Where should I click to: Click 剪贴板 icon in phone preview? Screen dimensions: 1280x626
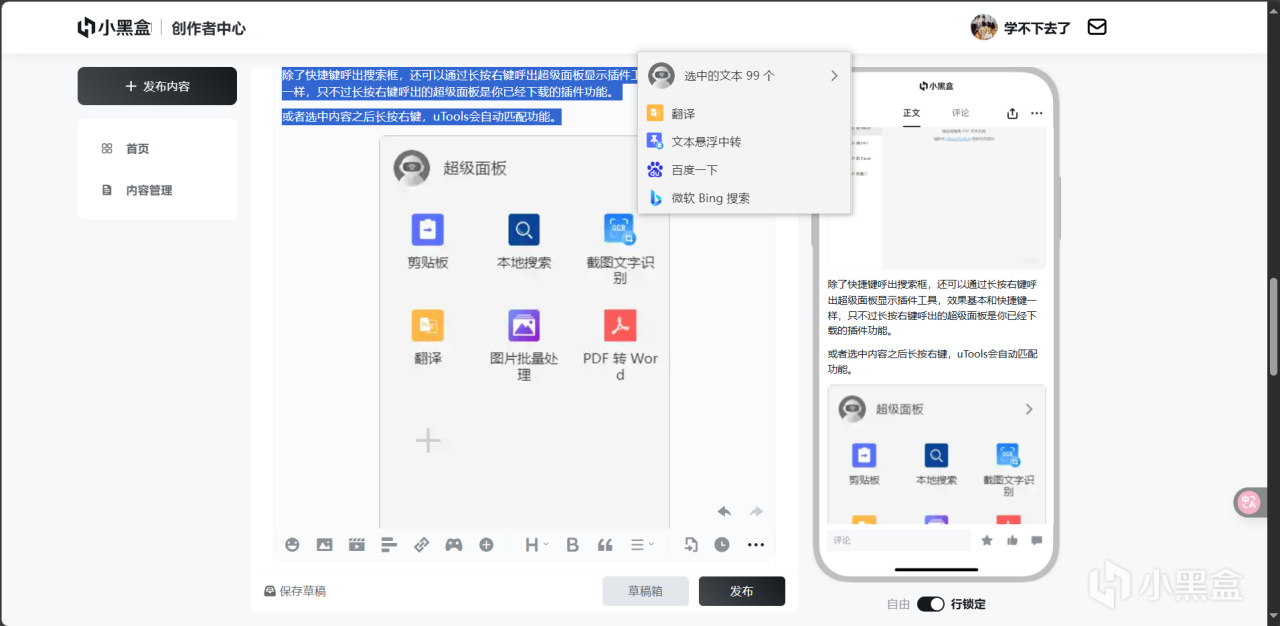pyautogui.click(x=864, y=456)
